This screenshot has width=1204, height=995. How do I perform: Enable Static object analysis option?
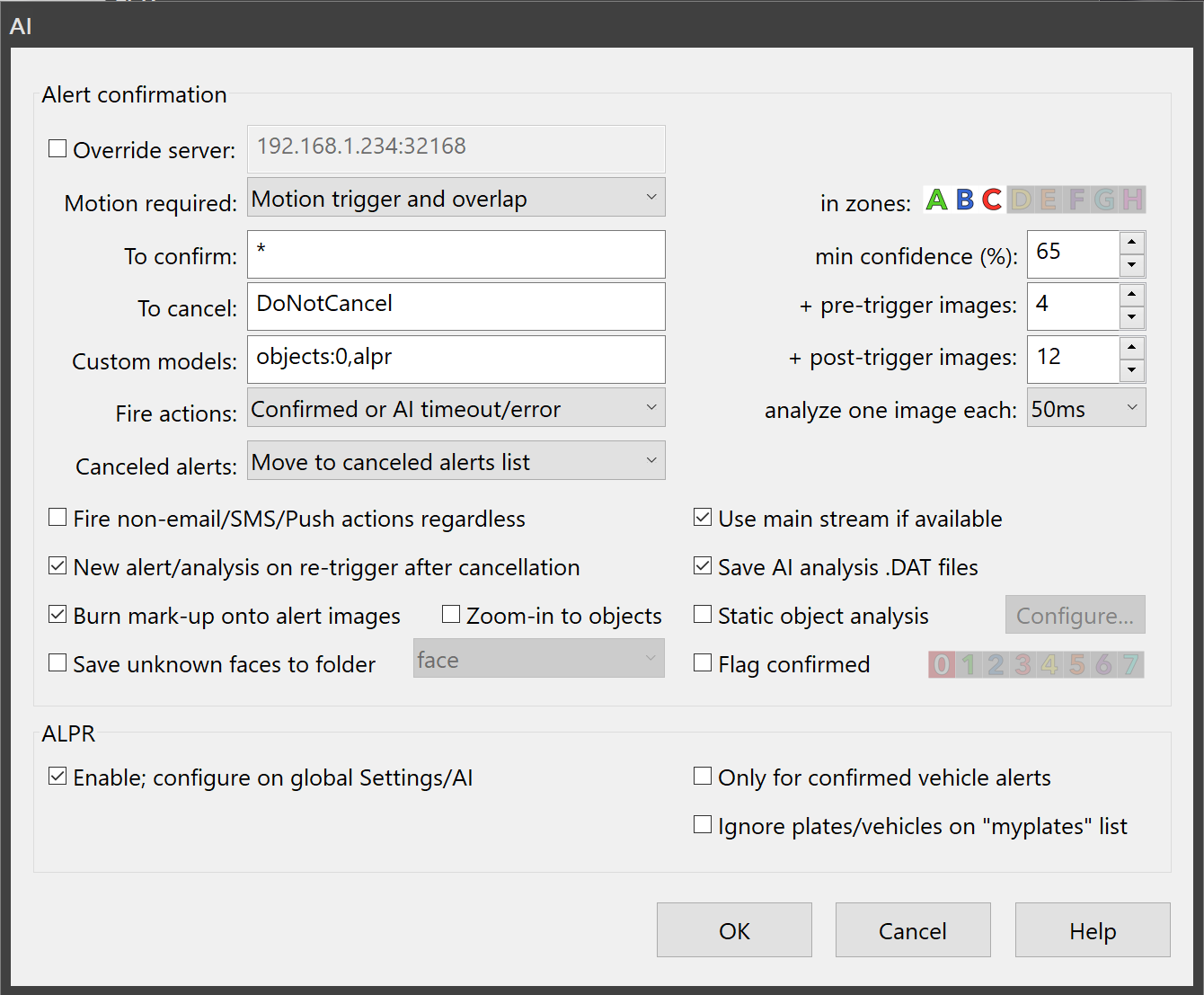pos(703,615)
